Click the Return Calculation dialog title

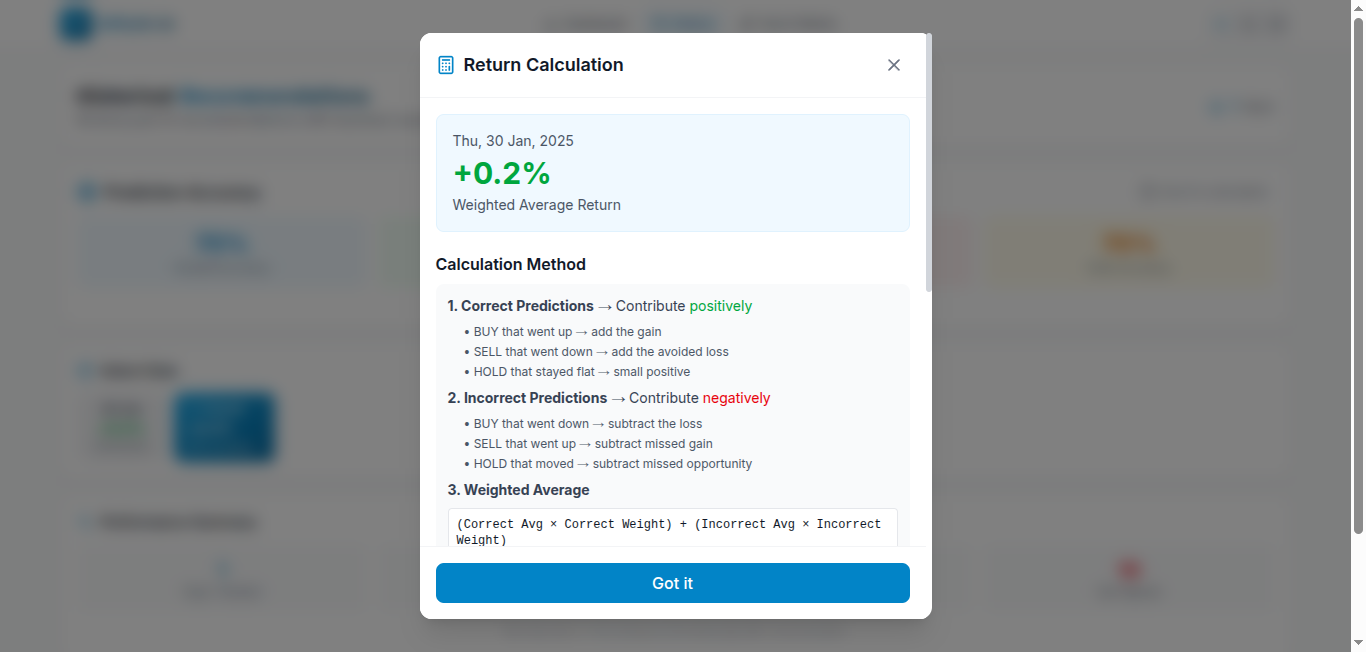point(543,65)
